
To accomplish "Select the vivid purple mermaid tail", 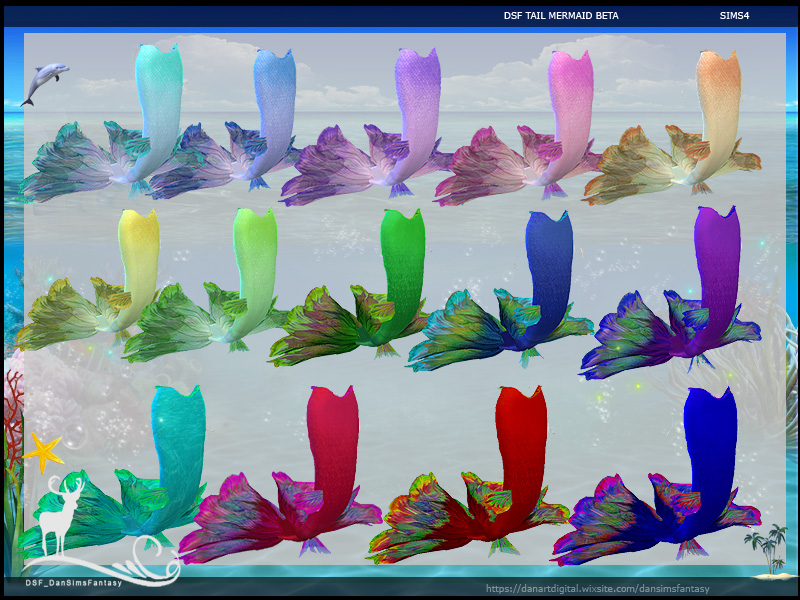I will pyautogui.click(x=670, y=292).
